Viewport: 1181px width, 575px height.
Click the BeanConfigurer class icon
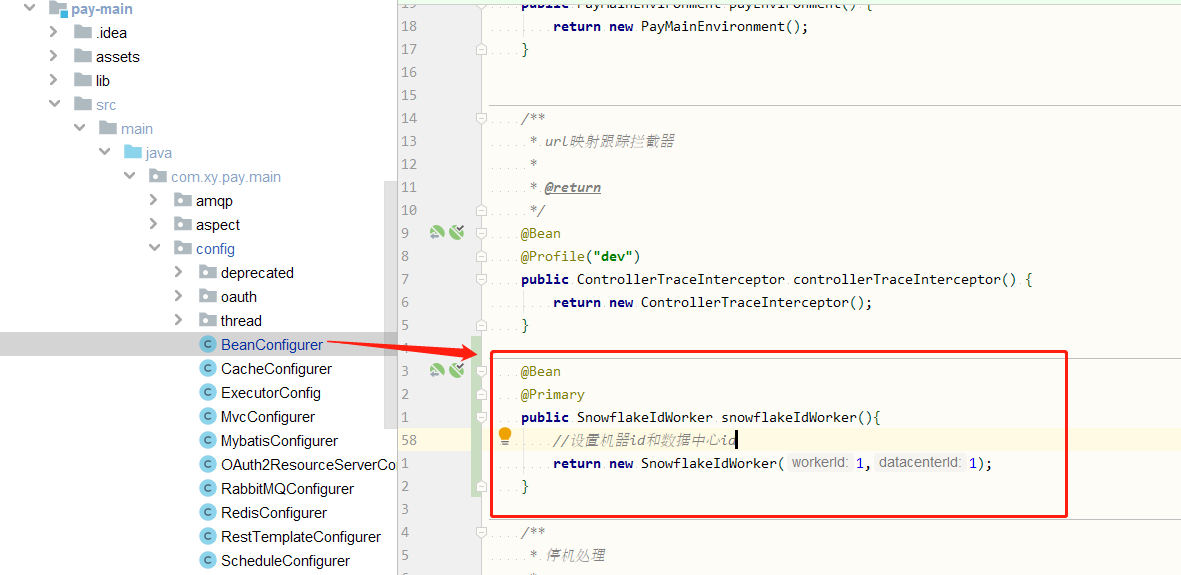coord(207,344)
